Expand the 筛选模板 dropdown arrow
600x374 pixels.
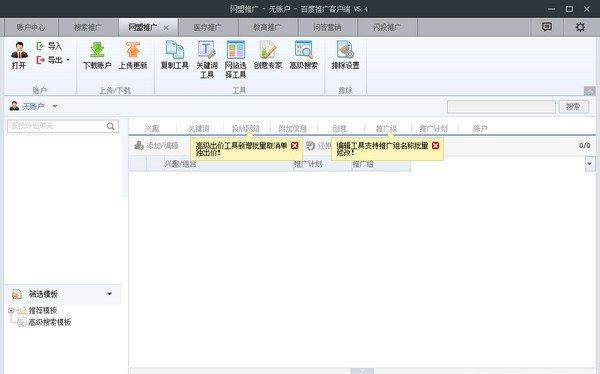(x=109, y=294)
